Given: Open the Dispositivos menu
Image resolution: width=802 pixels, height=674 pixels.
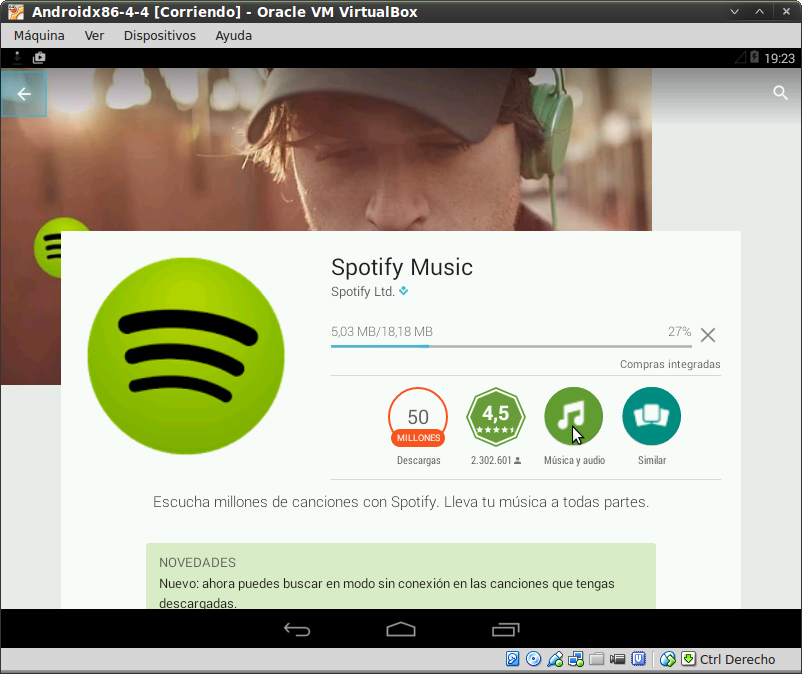Looking at the screenshot, I should [159, 35].
